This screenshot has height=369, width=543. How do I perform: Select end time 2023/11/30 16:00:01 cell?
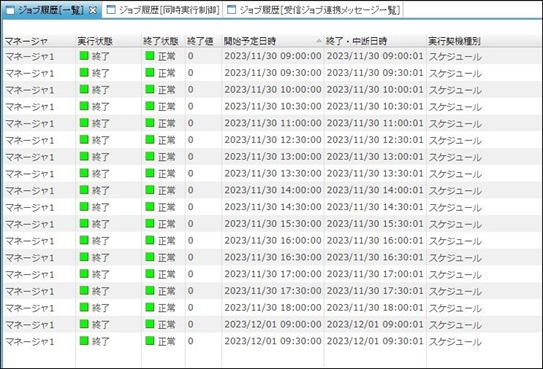(375, 241)
